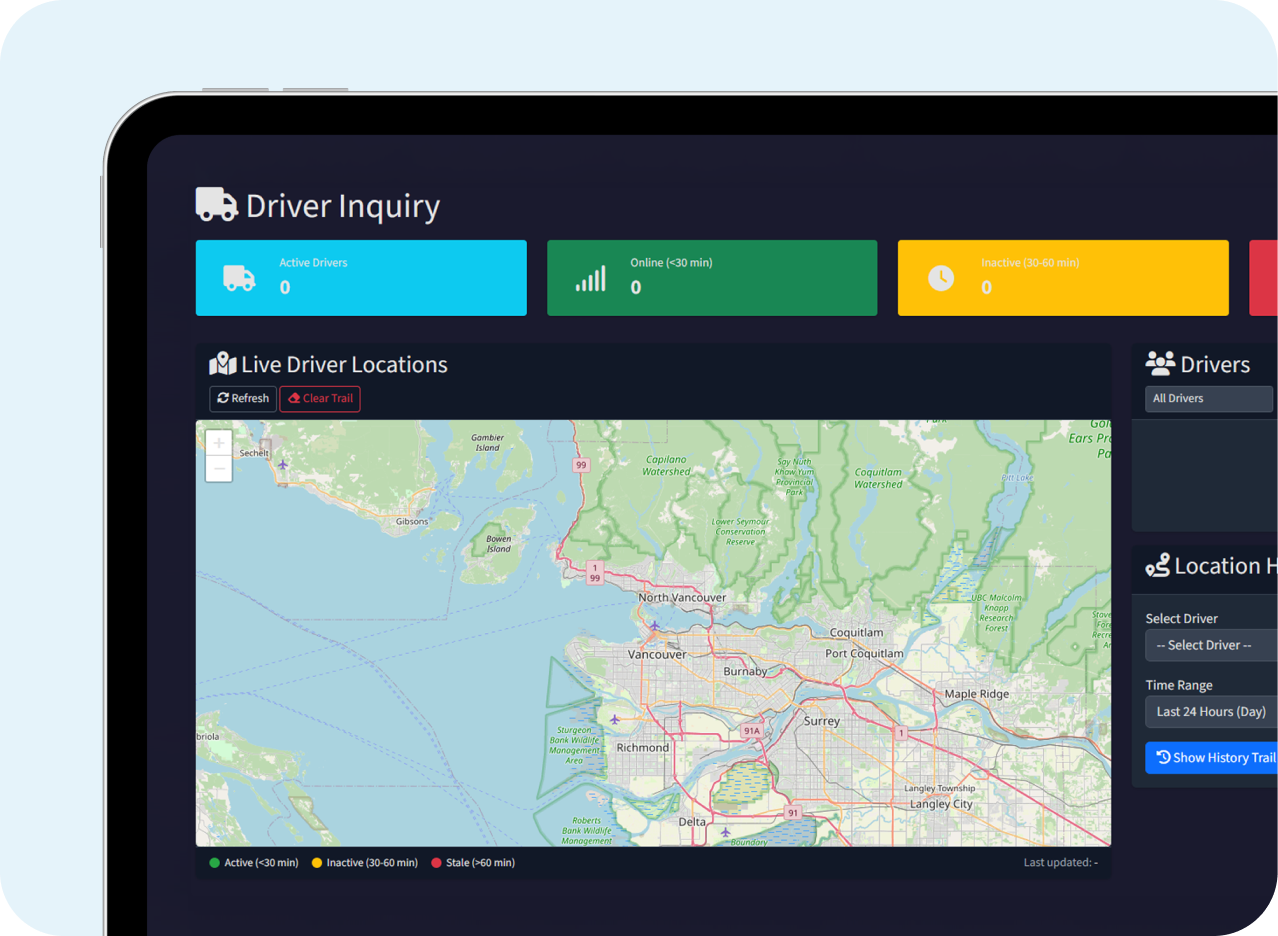Click the Inactive (30-60 min) stat card
Screen dimensions: 1278x936
1063,278
